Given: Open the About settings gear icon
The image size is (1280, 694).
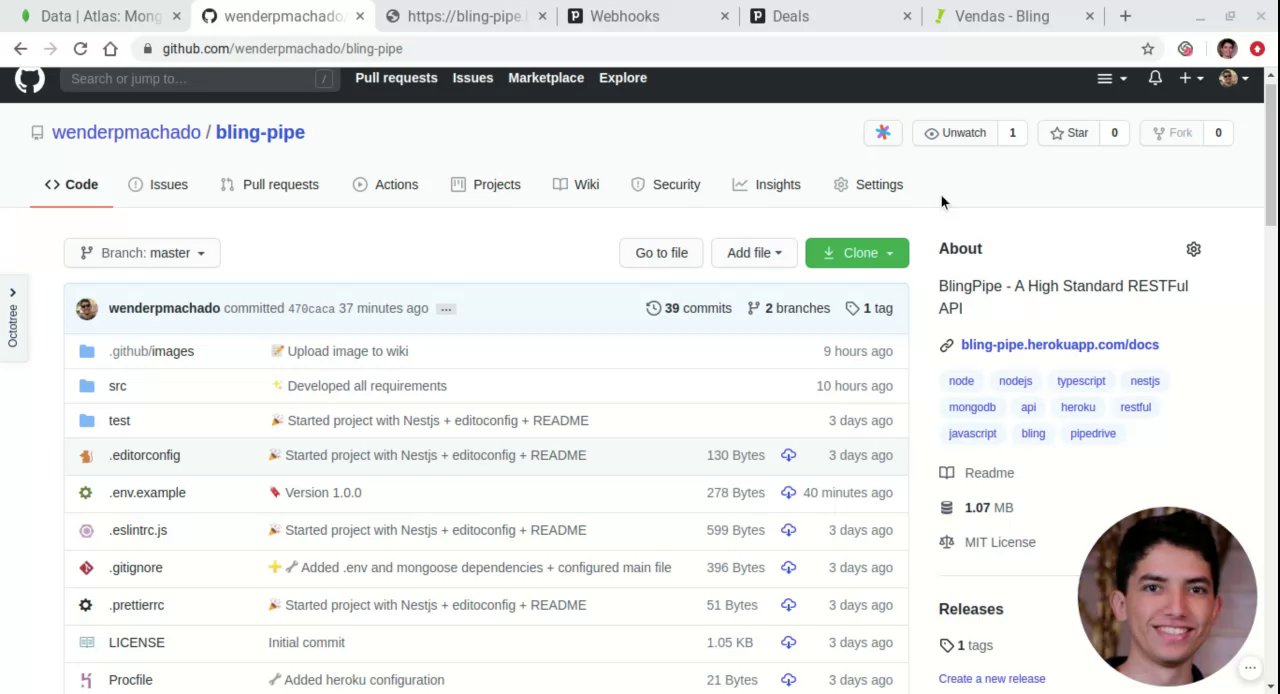Looking at the screenshot, I should [x=1193, y=249].
